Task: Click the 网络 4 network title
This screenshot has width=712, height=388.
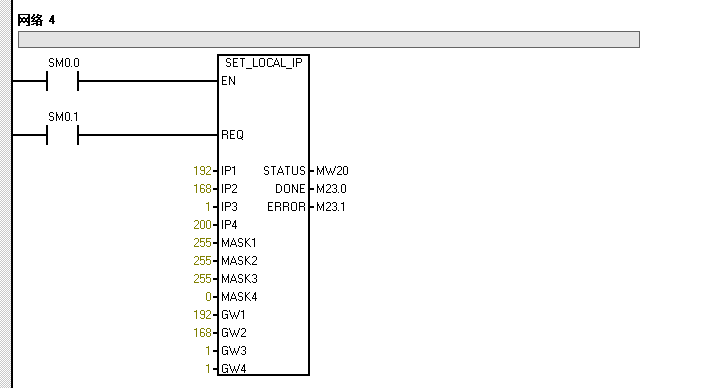Action: pyautogui.click(x=36, y=20)
